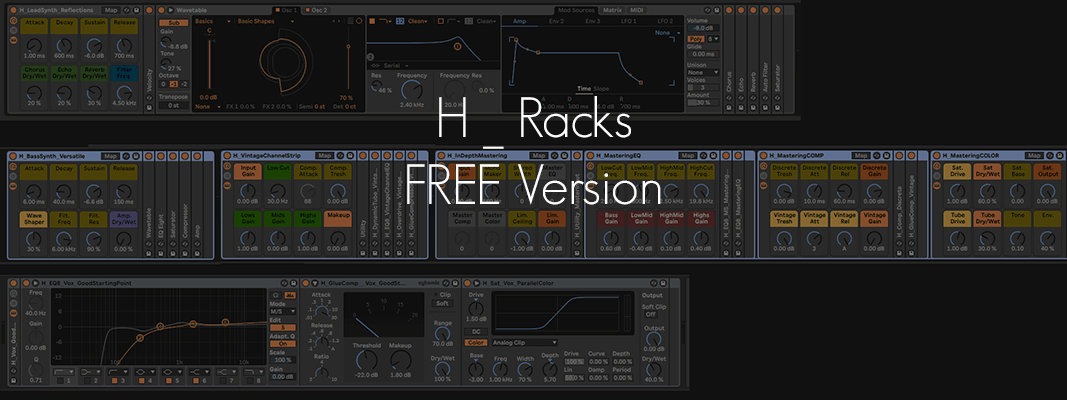The width and height of the screenshot is (1067, 400).
Task: Enable EQ Eight band 1 checkbox
Action: (x=60, y=380)
